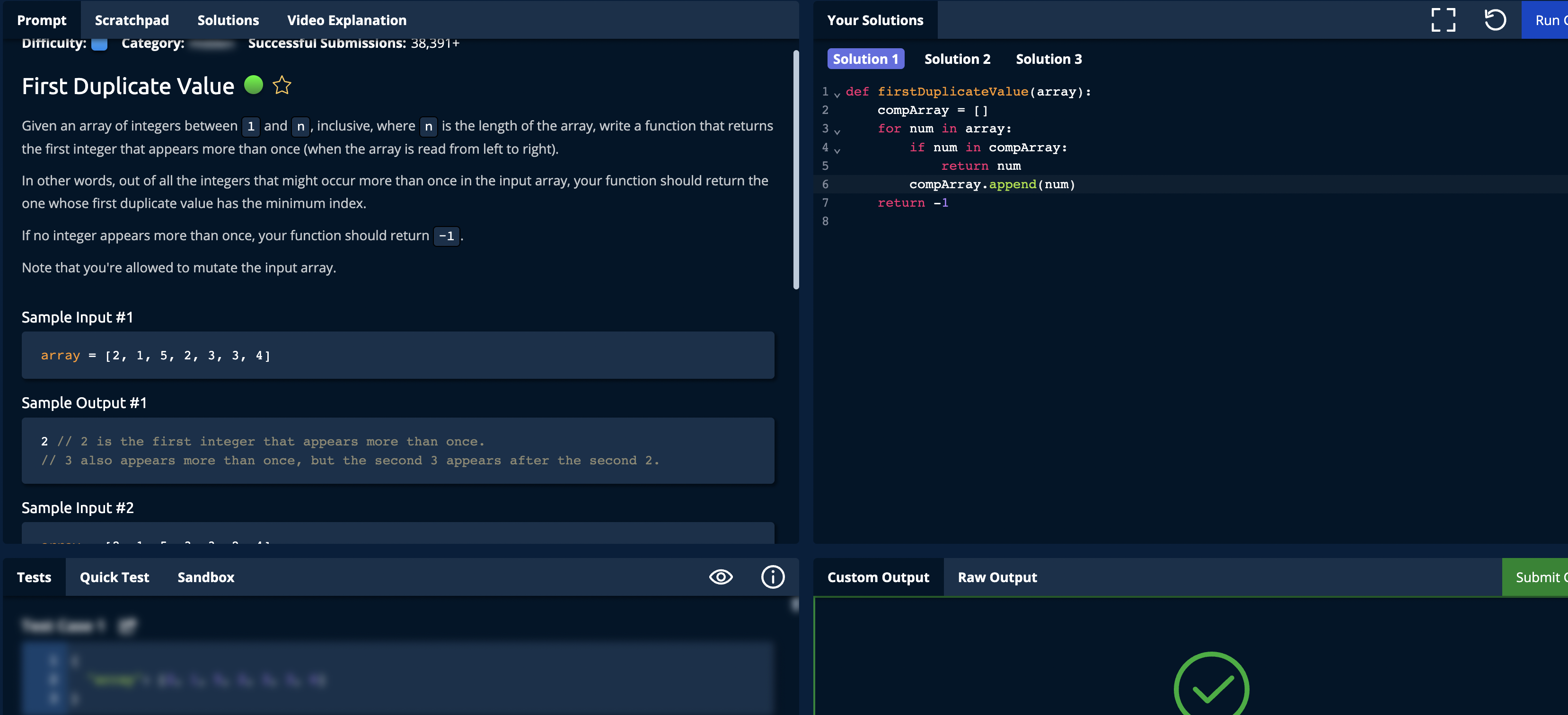
Task: Click the 'compArray.append(num)' code line
Action: [992, 184]
